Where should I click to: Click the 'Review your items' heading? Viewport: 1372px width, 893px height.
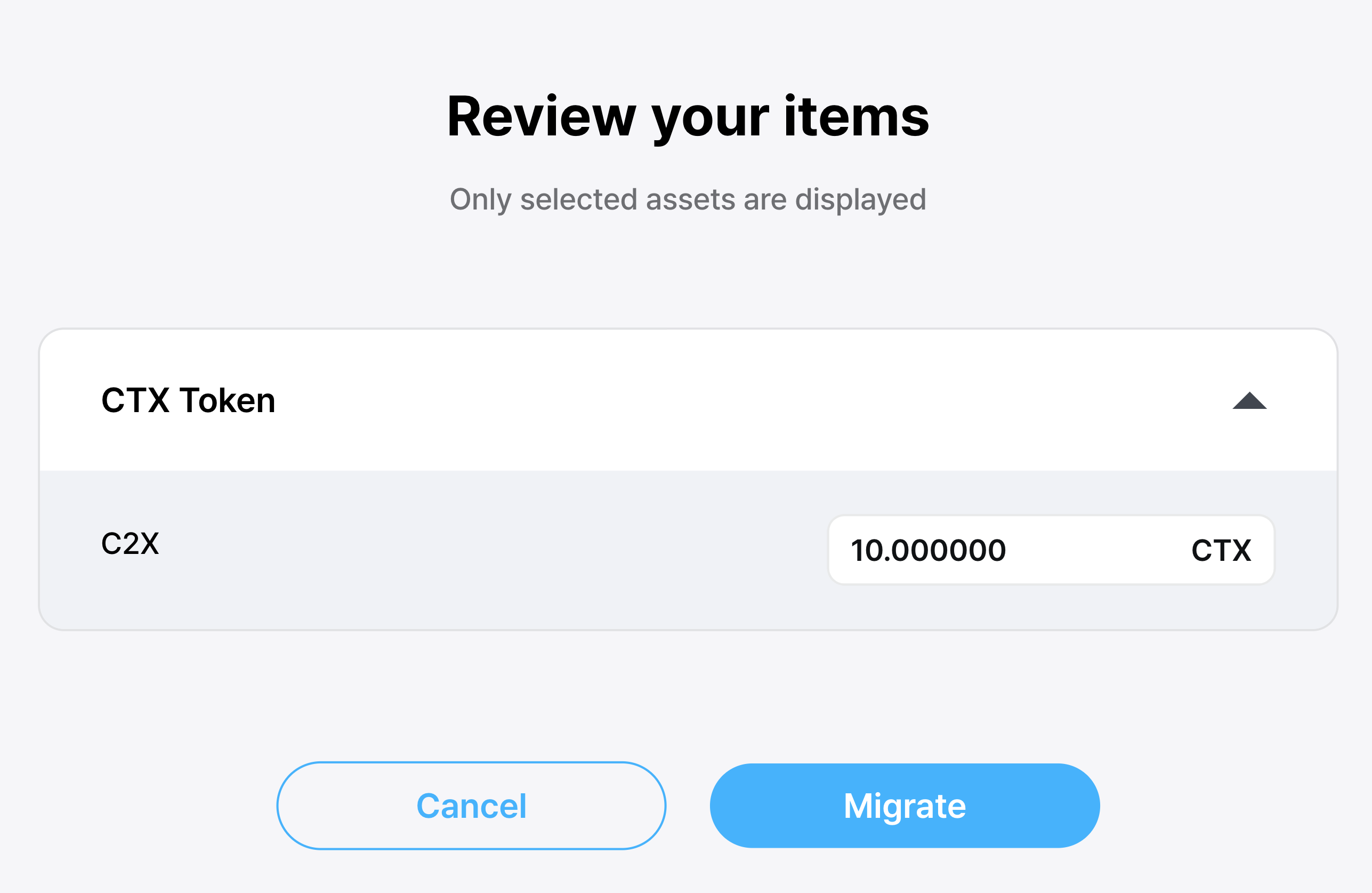(688, 116)
